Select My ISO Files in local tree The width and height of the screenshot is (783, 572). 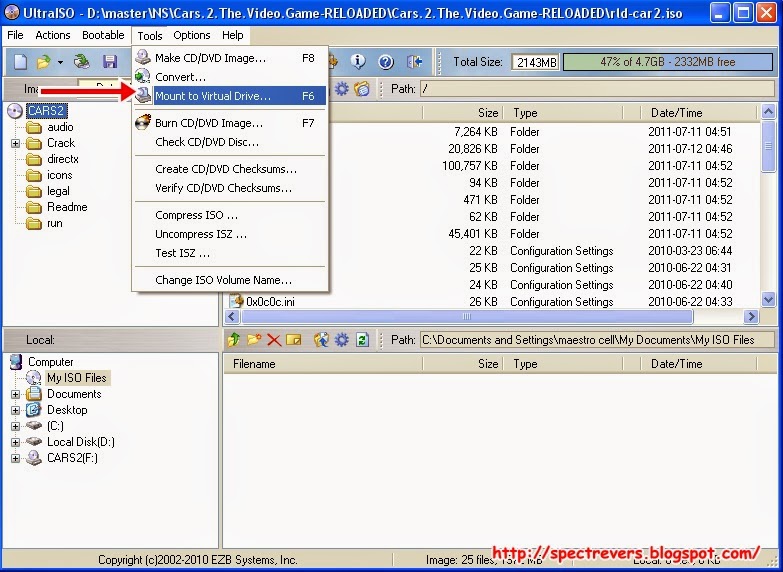click(x=76, y=378)
